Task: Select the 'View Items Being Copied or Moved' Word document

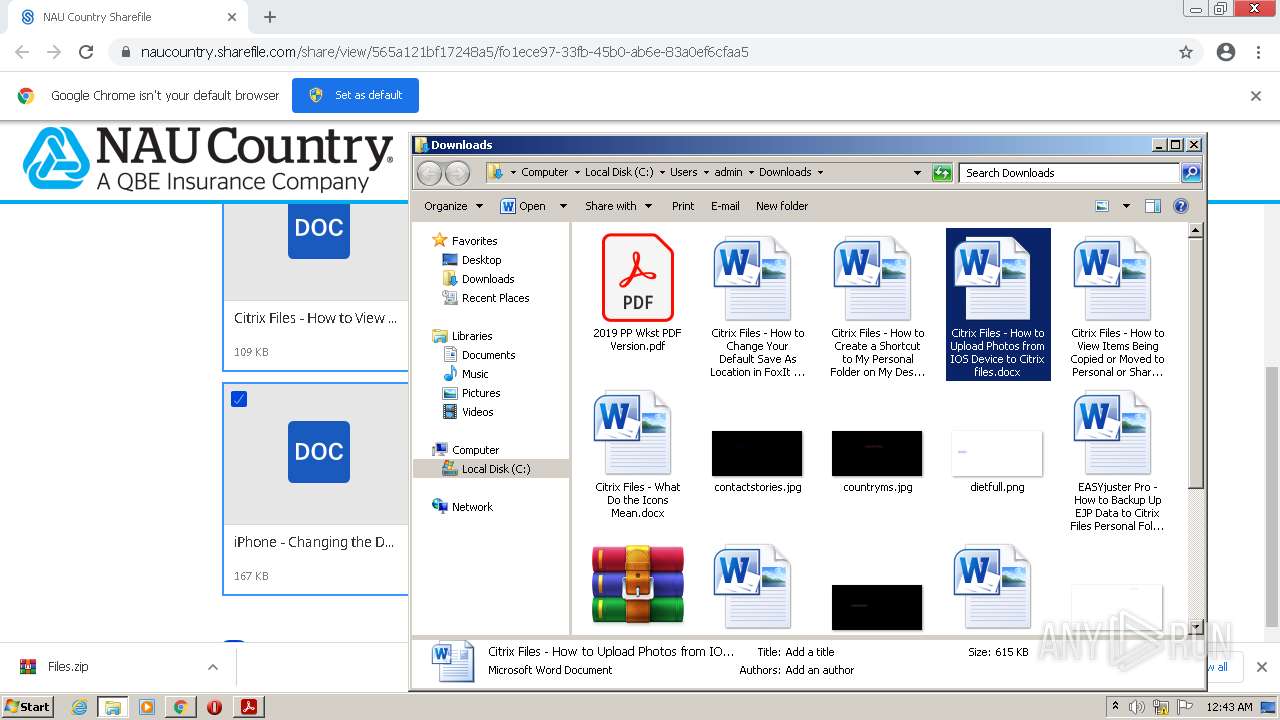Action: pos(1117,305)
